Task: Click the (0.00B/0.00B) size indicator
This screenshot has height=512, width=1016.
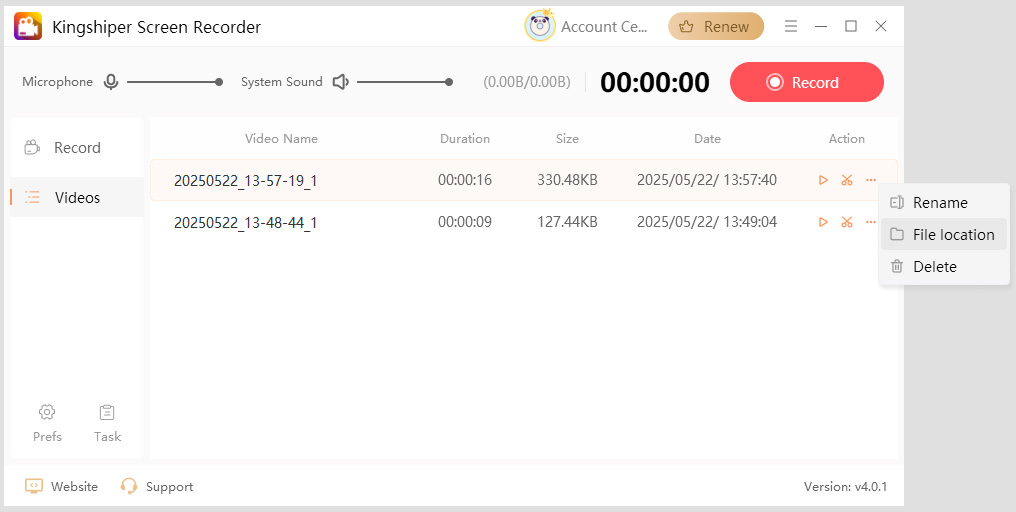Action: point(527,82)
